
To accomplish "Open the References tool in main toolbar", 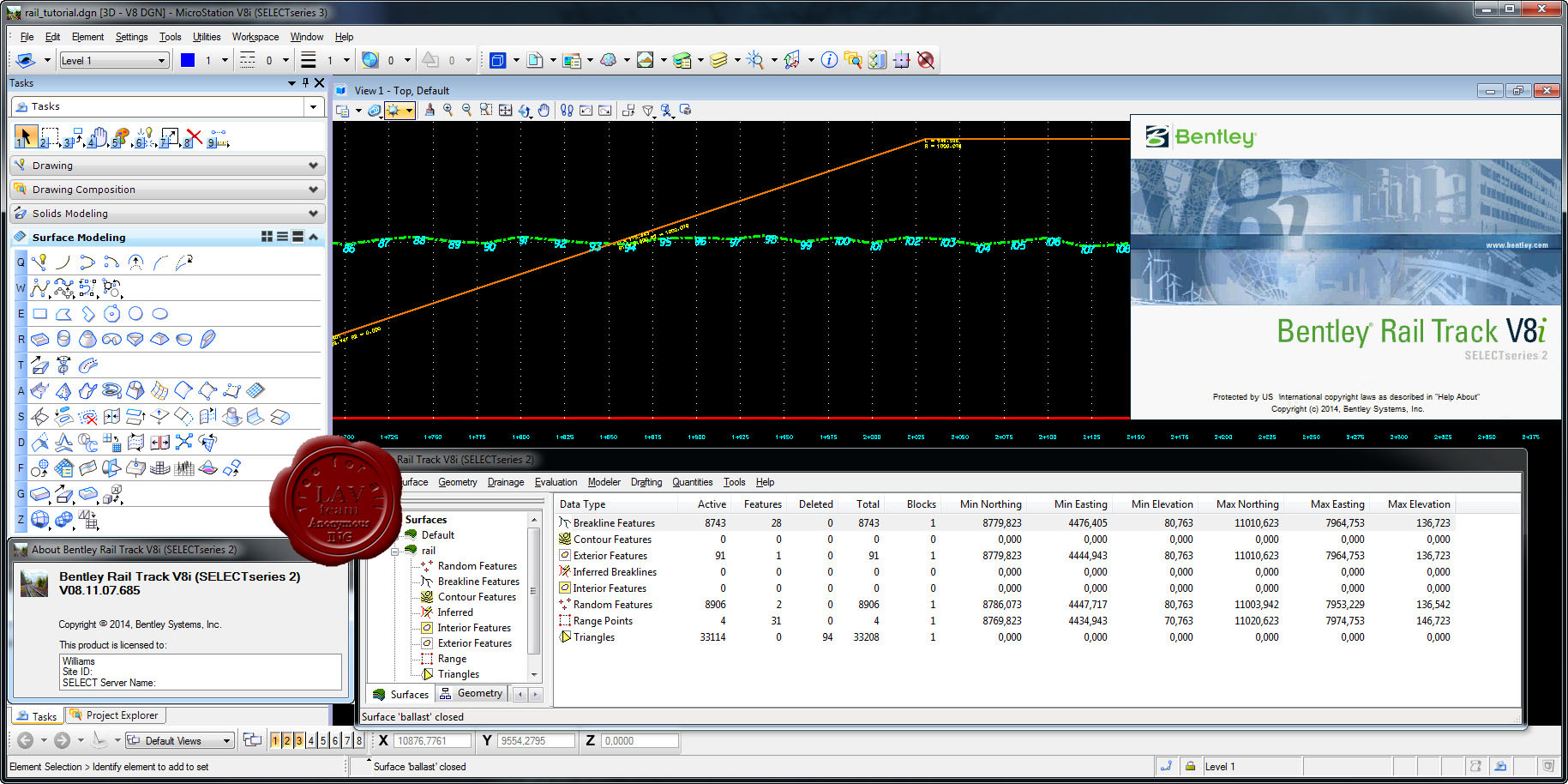I will click(534, 60).
